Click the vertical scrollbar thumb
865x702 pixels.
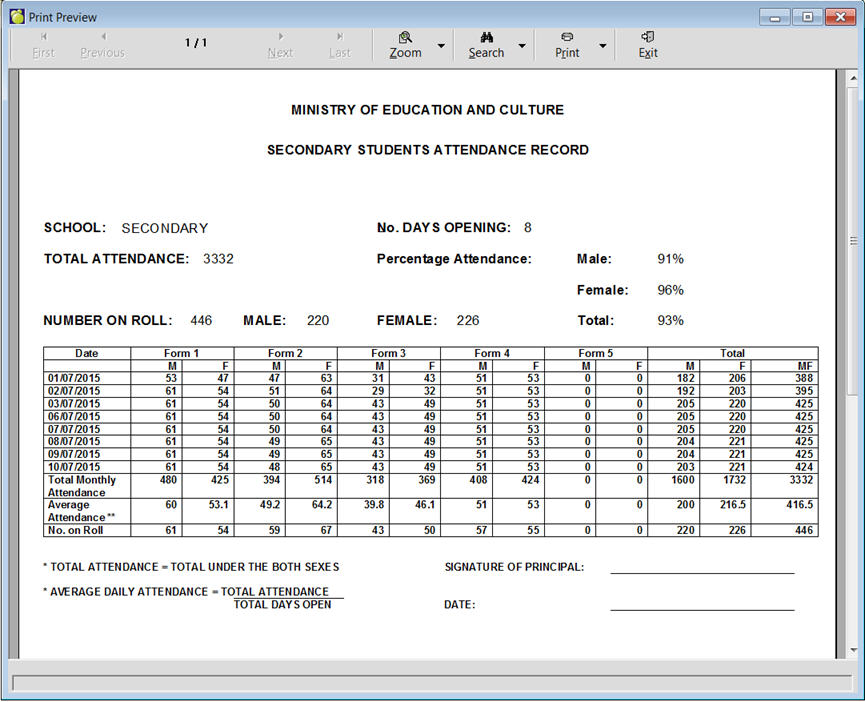coord(853,240)
